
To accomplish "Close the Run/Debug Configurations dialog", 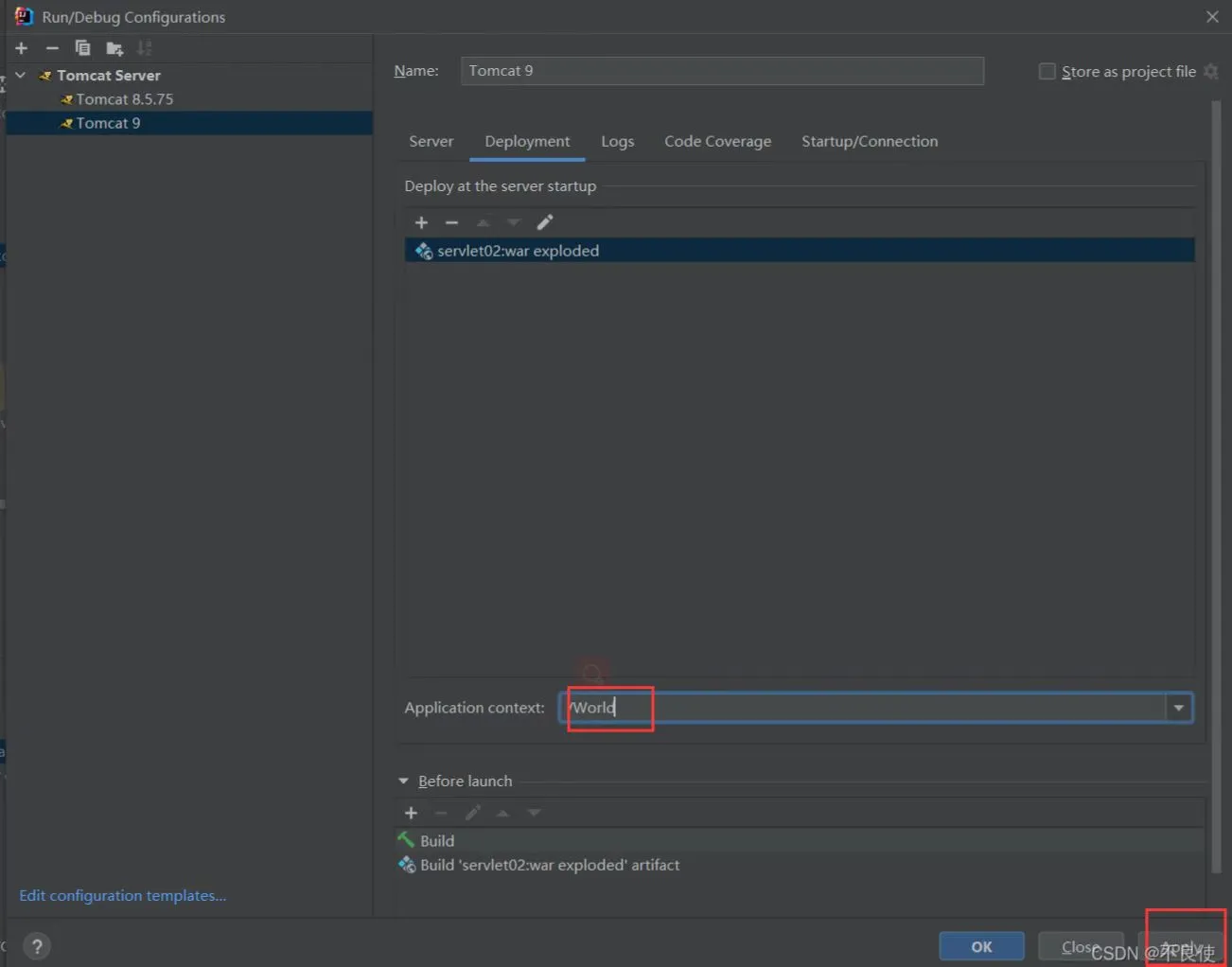I will pyautogui.click(x=1212, y=17).
